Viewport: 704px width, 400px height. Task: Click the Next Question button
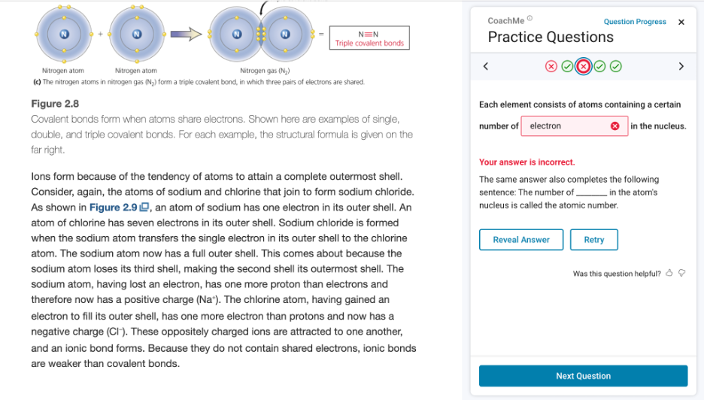click(583, 376)
